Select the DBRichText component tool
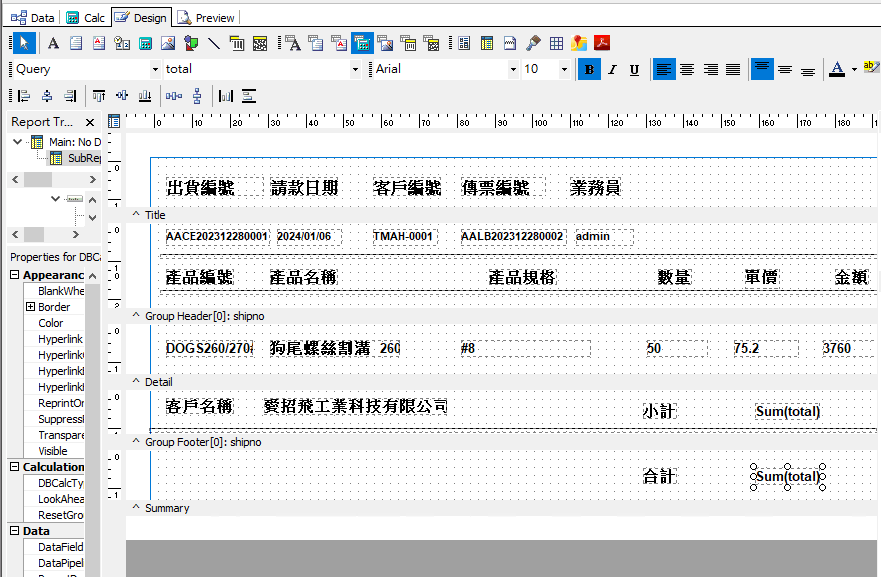Screen dimensions: 881x577 coord(339,43)
